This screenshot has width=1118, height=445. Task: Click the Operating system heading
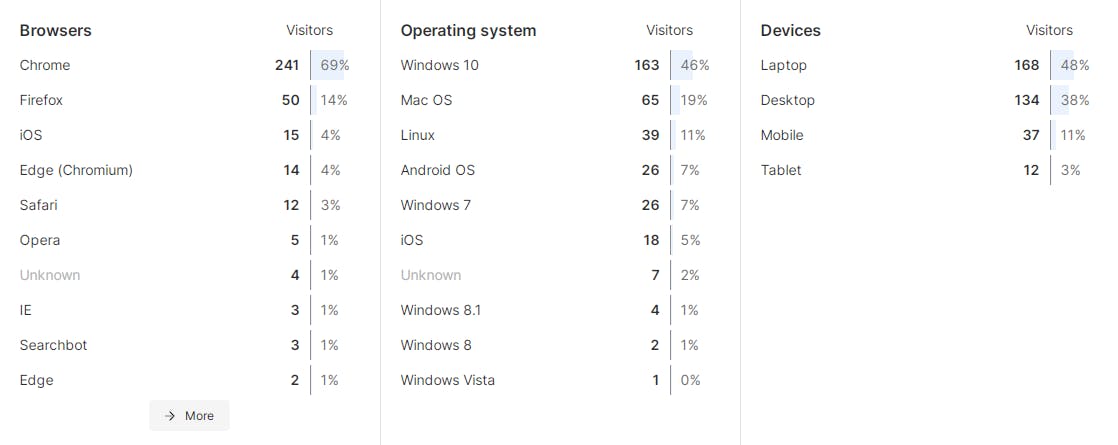[468, 31]
